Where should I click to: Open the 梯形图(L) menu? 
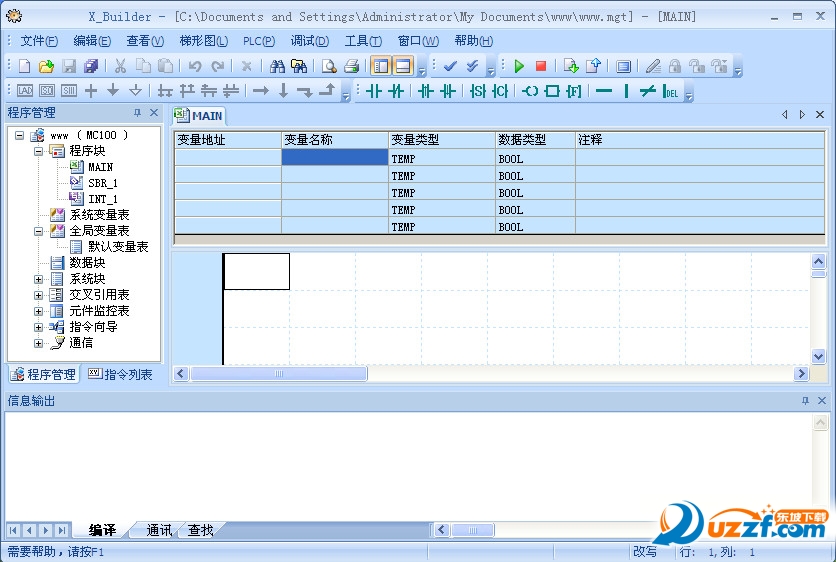204,41
